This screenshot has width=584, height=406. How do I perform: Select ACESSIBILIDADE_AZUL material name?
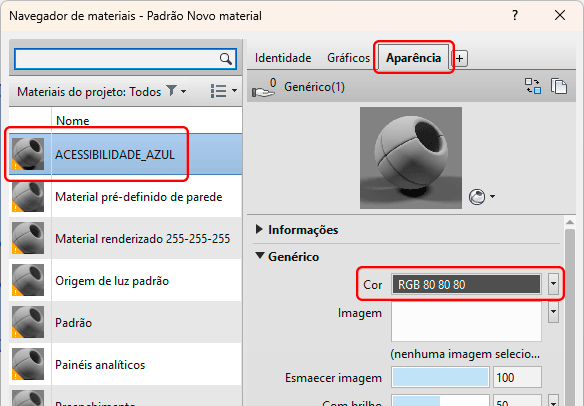pyautogui.click(x=115, y=155)
